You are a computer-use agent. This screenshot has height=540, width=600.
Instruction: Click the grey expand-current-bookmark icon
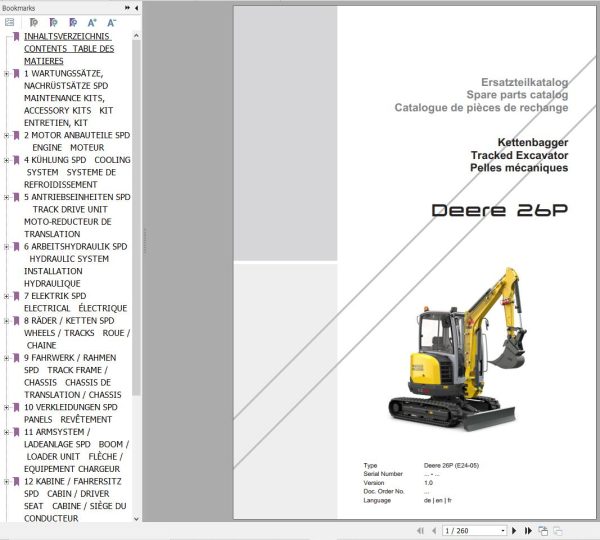coord(34,23)
